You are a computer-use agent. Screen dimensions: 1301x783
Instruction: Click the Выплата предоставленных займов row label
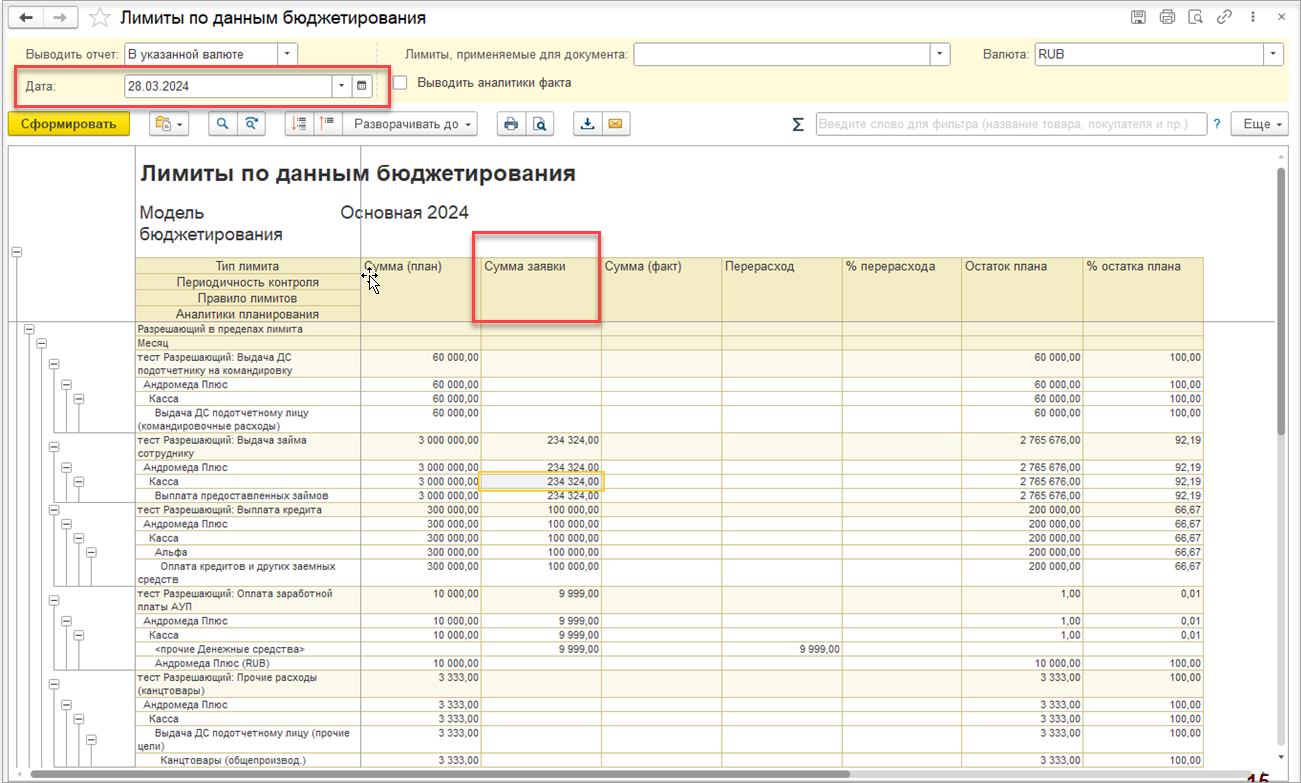(241, 495)
